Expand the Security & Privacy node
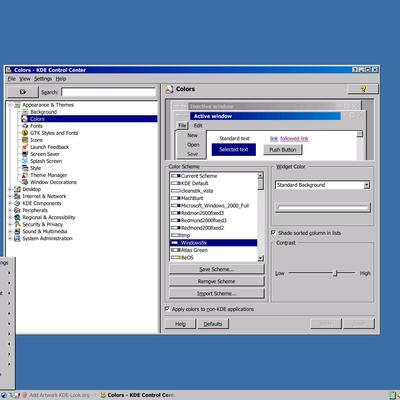 pyautogui.click(x=10, y=224)
